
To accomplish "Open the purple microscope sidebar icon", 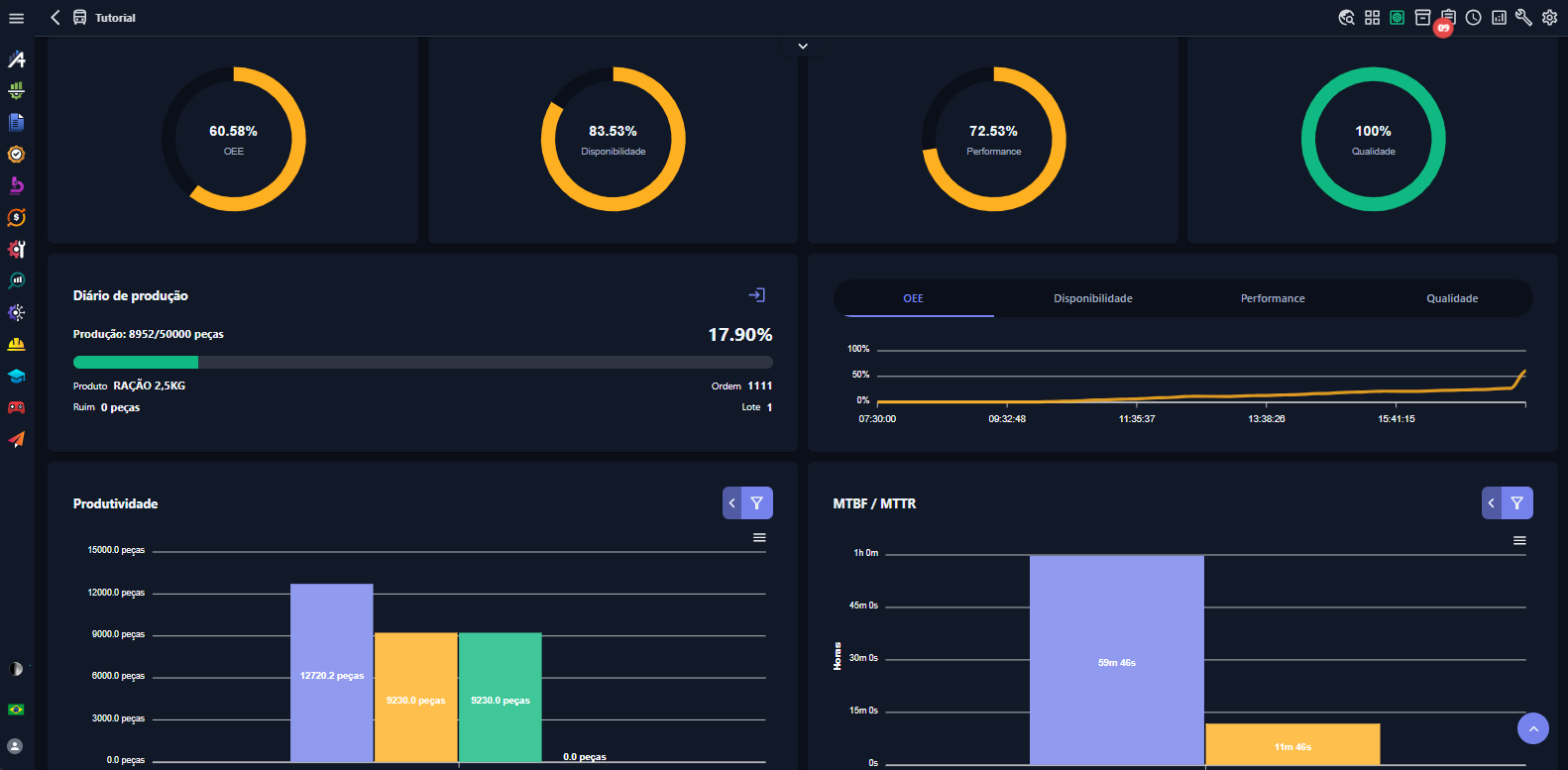I will (16, 186).
